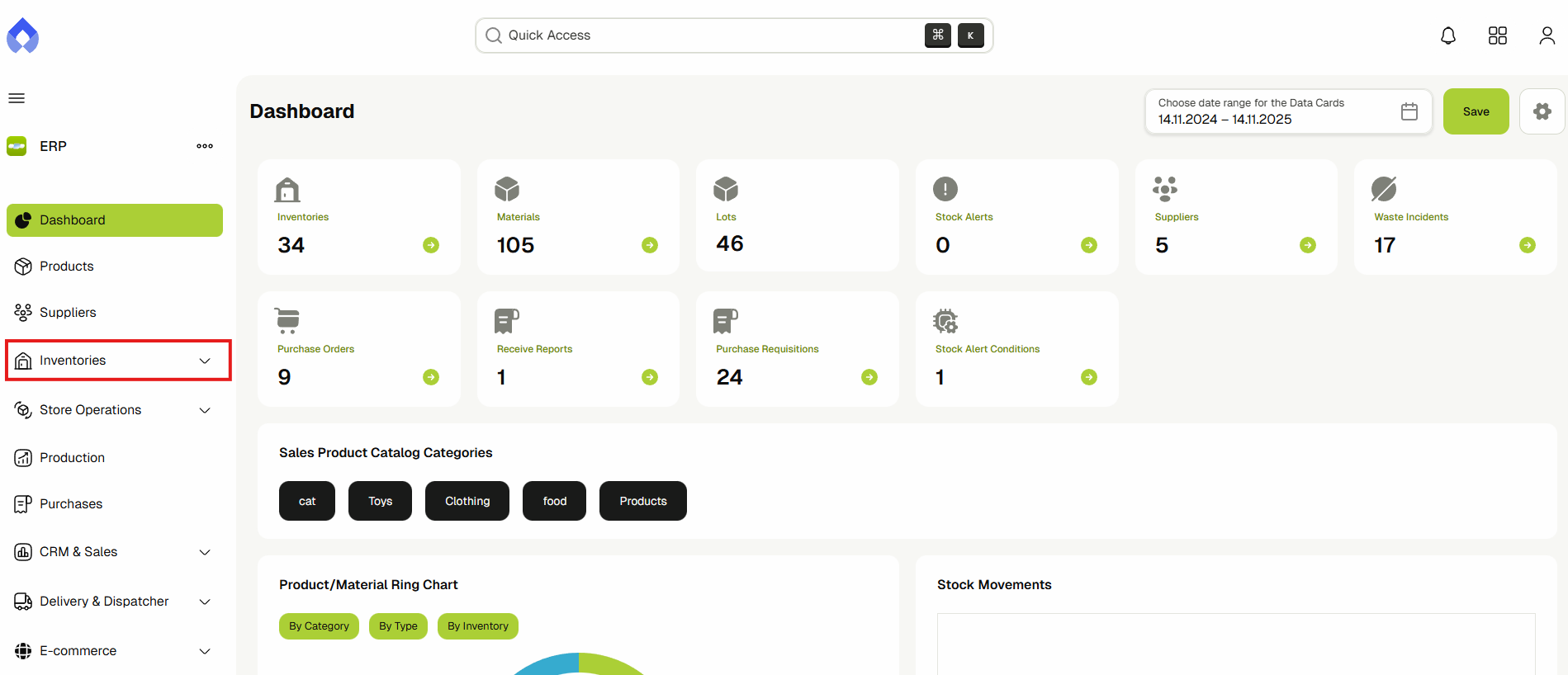The image size is (1568, 675).
Task: Open Products in the sidebar
Action: coord(66,267)
